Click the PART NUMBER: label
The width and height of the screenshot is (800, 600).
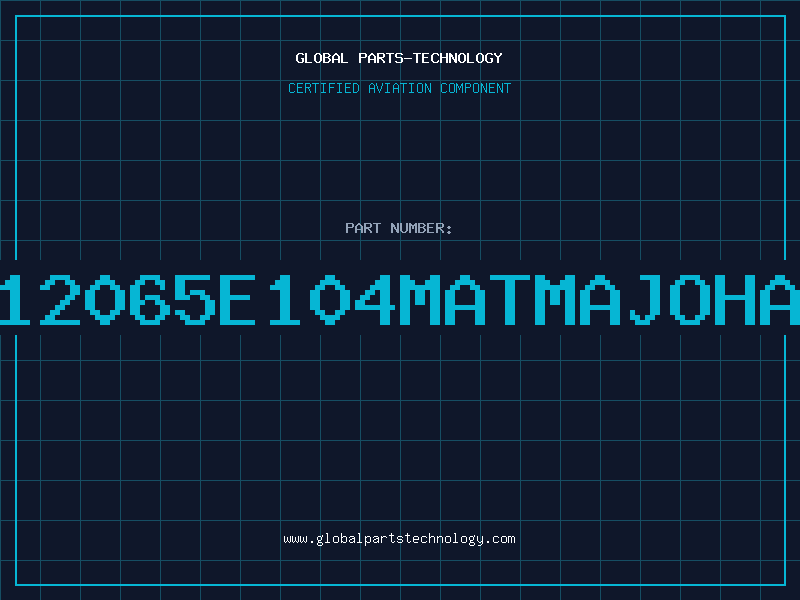click(399, 228)
